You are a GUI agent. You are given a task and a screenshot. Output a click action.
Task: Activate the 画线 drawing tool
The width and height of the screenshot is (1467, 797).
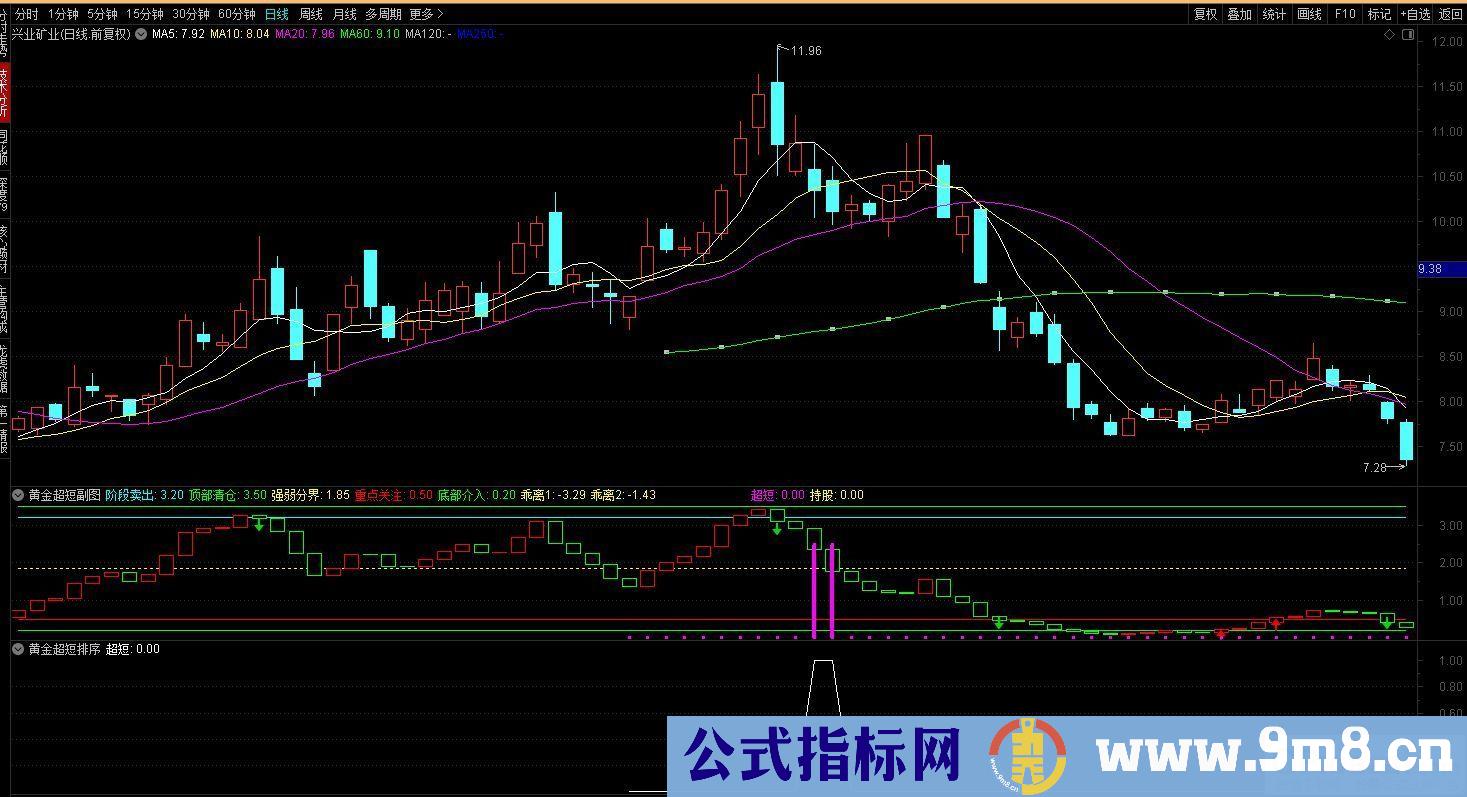(x=1309, y=14)
